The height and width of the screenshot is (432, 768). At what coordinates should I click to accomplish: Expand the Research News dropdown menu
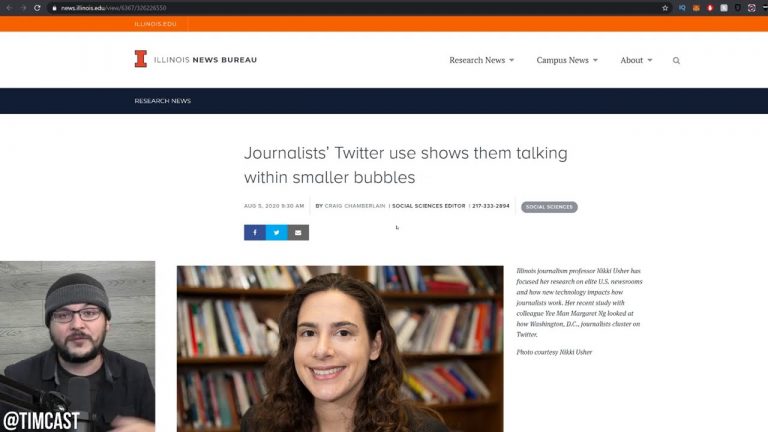coord(481,60)
